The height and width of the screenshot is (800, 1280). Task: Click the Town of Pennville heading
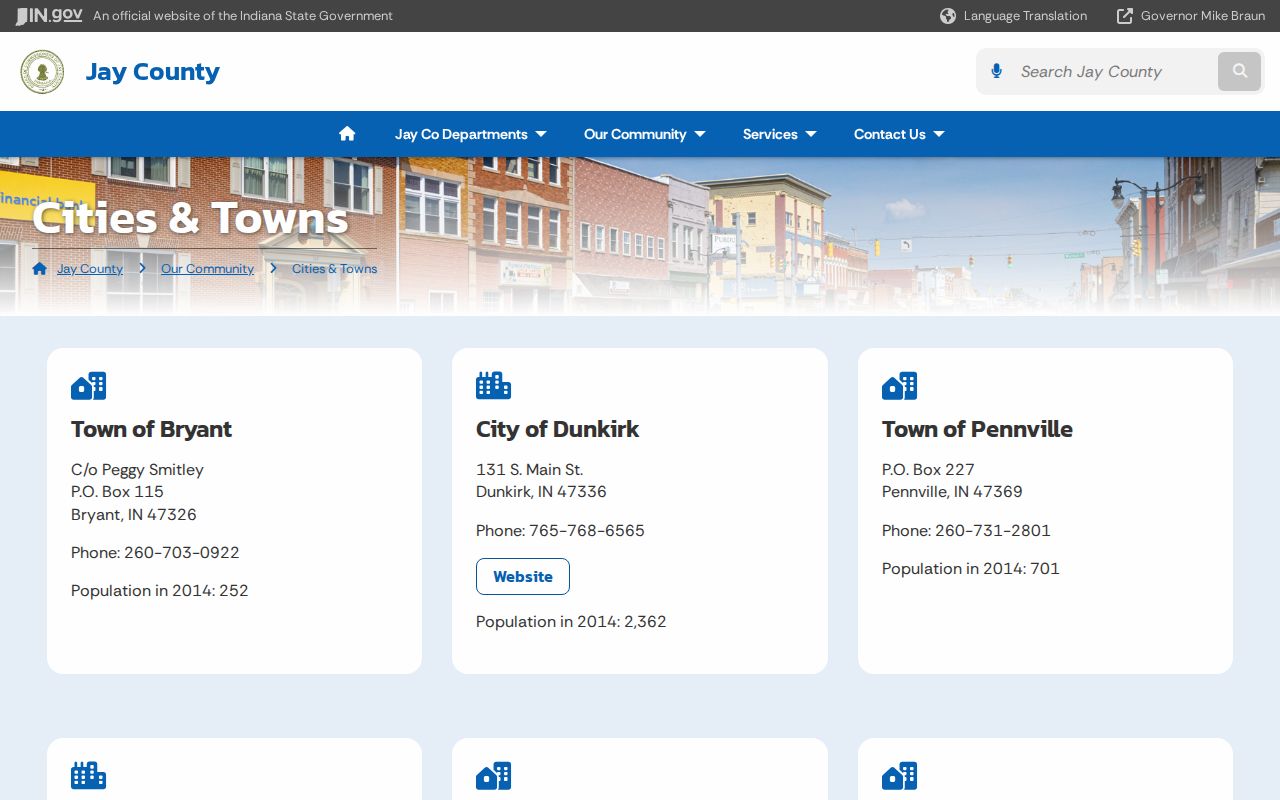(977, 429)
